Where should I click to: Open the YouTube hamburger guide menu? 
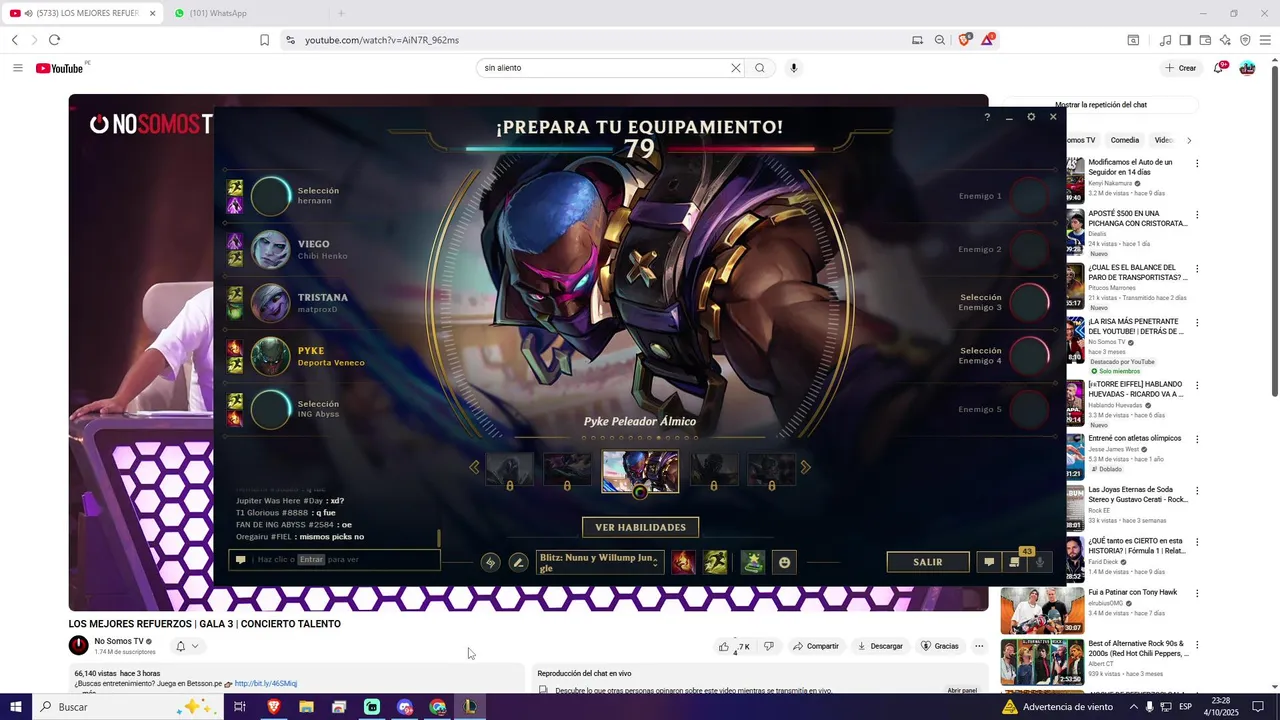[x=17, y=68]
